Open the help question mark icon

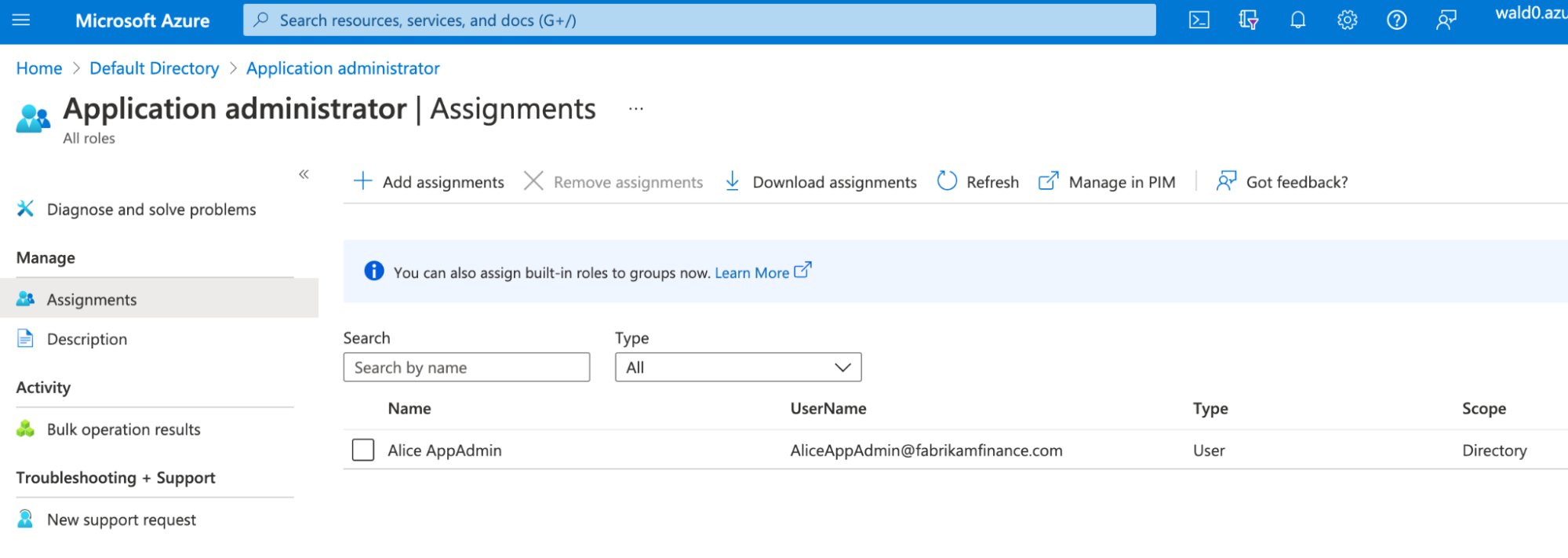pos(1396,20)
